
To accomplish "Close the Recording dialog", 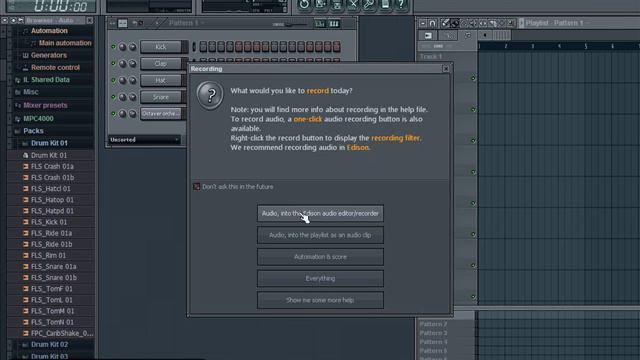I will tap(446, 69).
